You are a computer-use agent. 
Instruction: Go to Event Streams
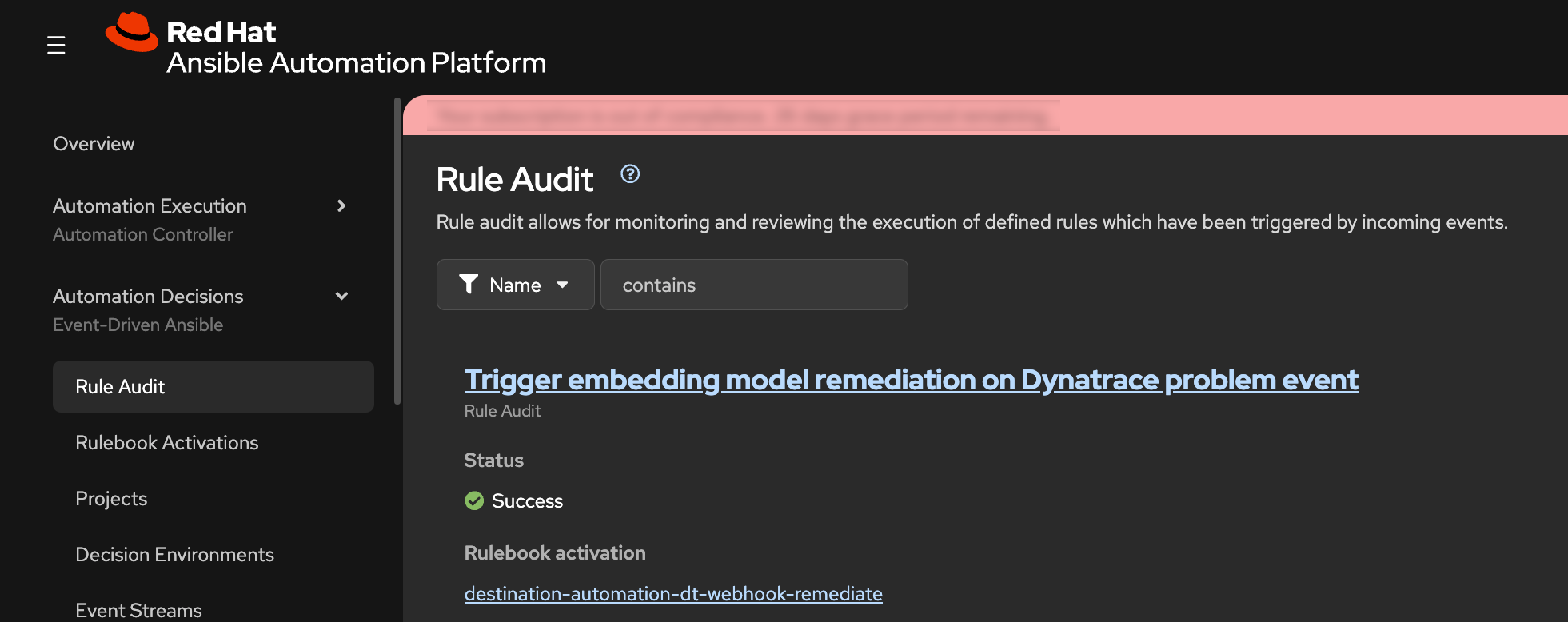click(x=138, y=610)
